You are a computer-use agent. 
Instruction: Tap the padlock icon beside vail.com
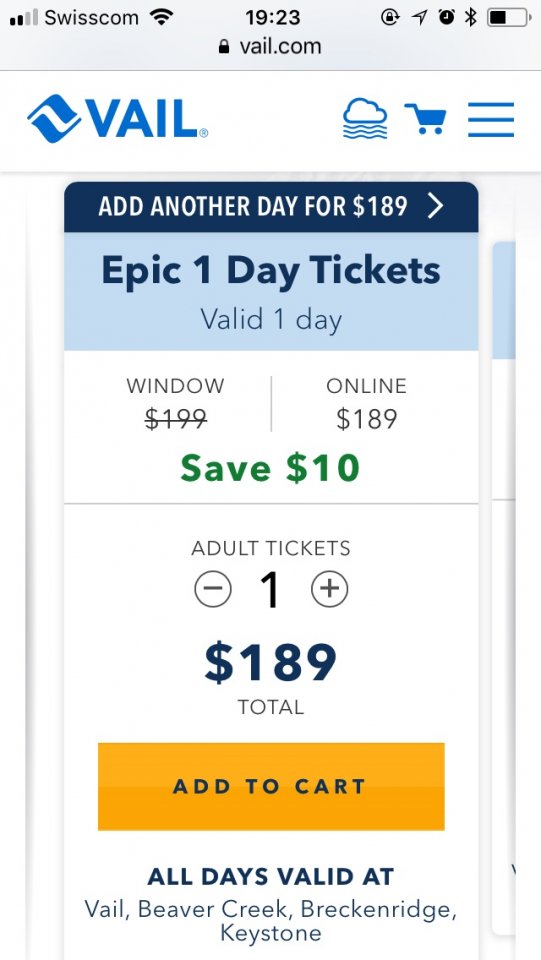click(x=224, y=47)
